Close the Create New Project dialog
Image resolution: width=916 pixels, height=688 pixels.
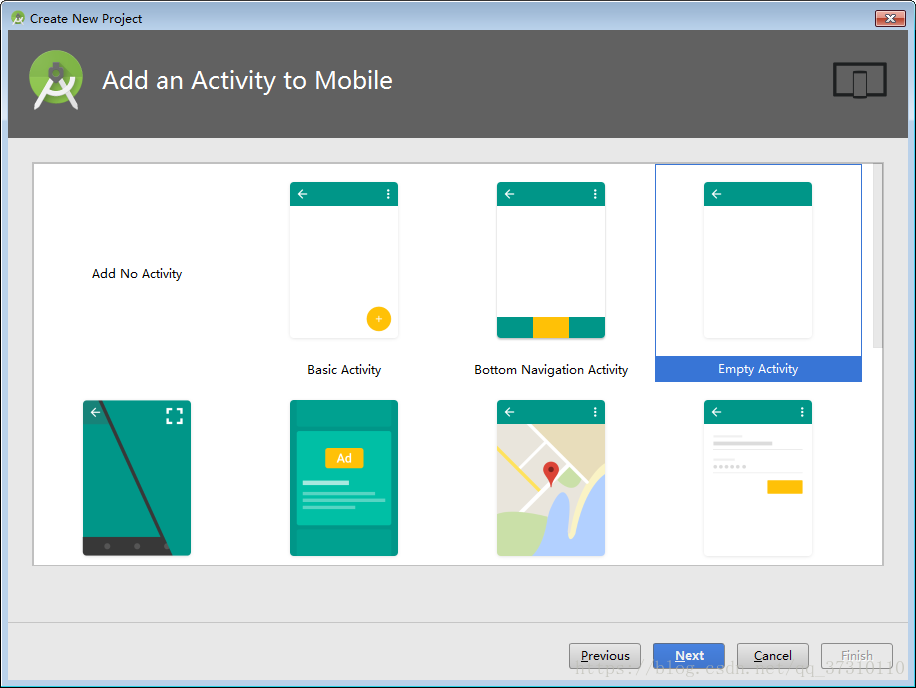click(x=890, y=18)
